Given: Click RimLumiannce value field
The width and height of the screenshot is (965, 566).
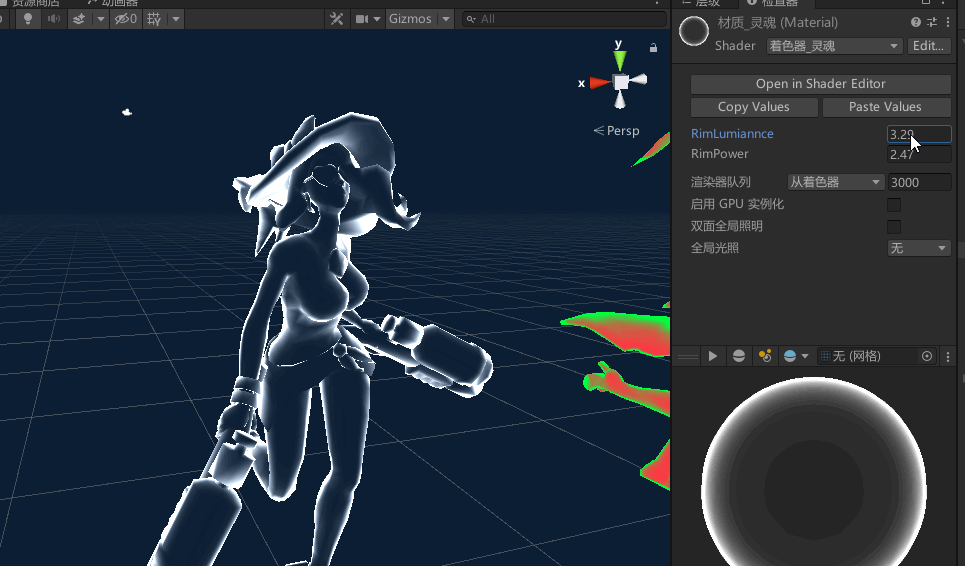Looking at the screenshot, I should 919,134.
